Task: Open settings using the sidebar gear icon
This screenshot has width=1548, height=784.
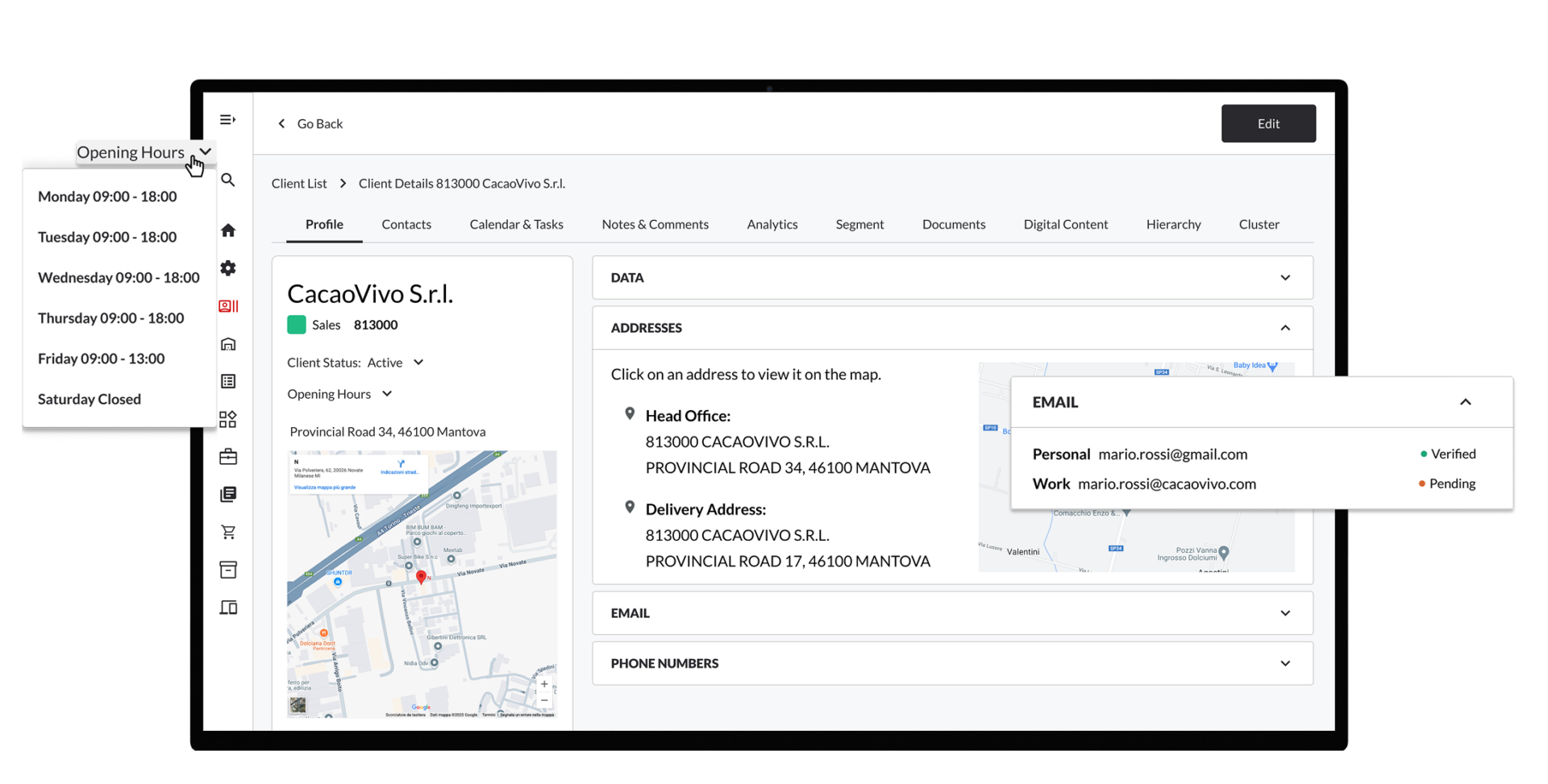Action: pos(228,268)
